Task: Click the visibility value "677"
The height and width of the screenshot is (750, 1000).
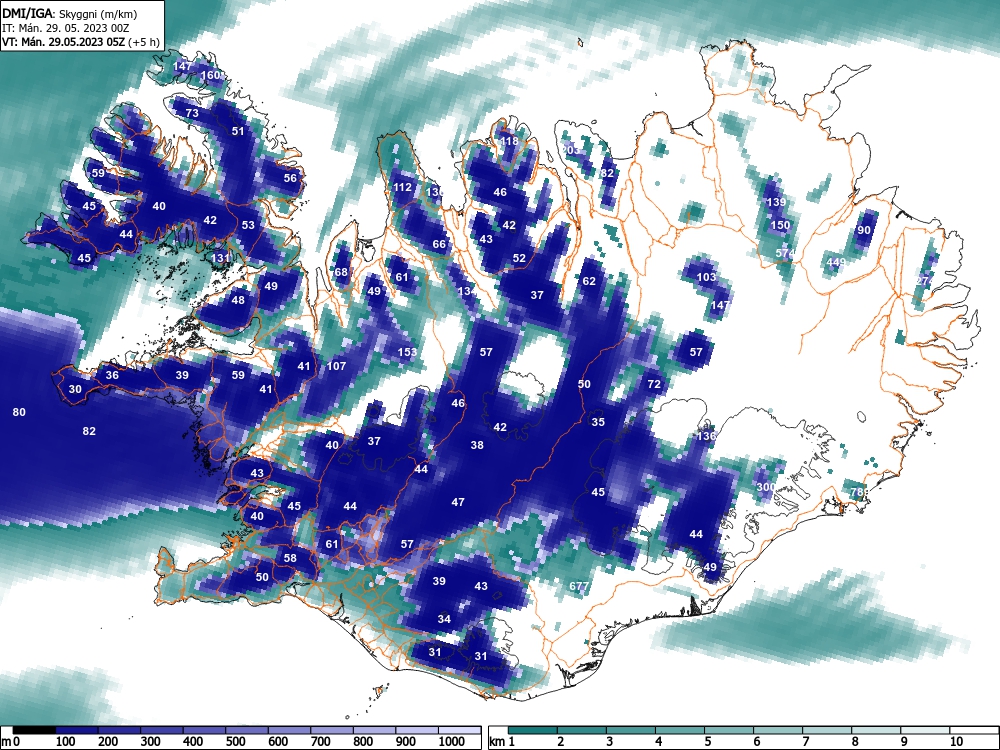Action: [x=578, y=586]
